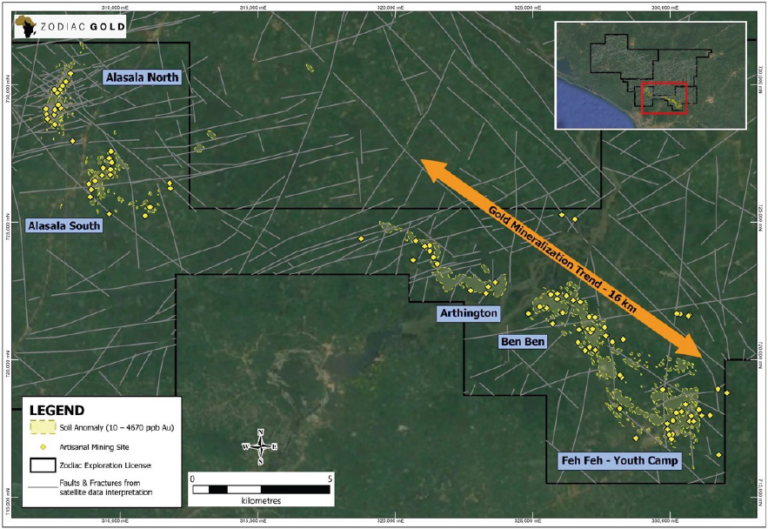Click the red rectangle in the inset map

tap(663, 99)
